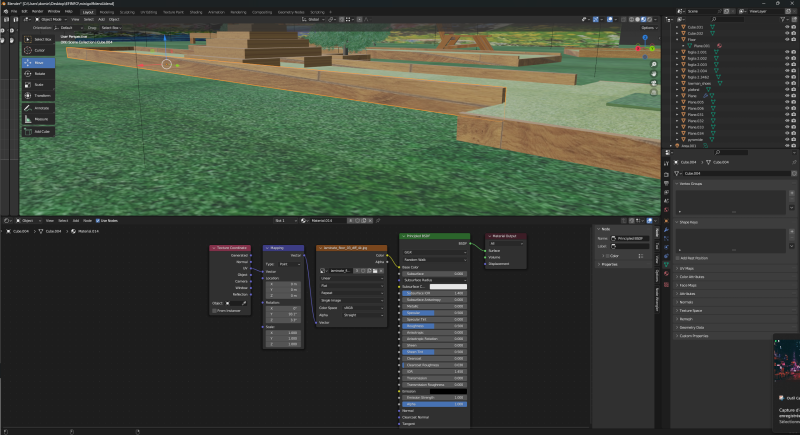Open Mapping node Type Point dropdown
The width and height of the screenshot is (800, 435).
(x=289, y=264)
